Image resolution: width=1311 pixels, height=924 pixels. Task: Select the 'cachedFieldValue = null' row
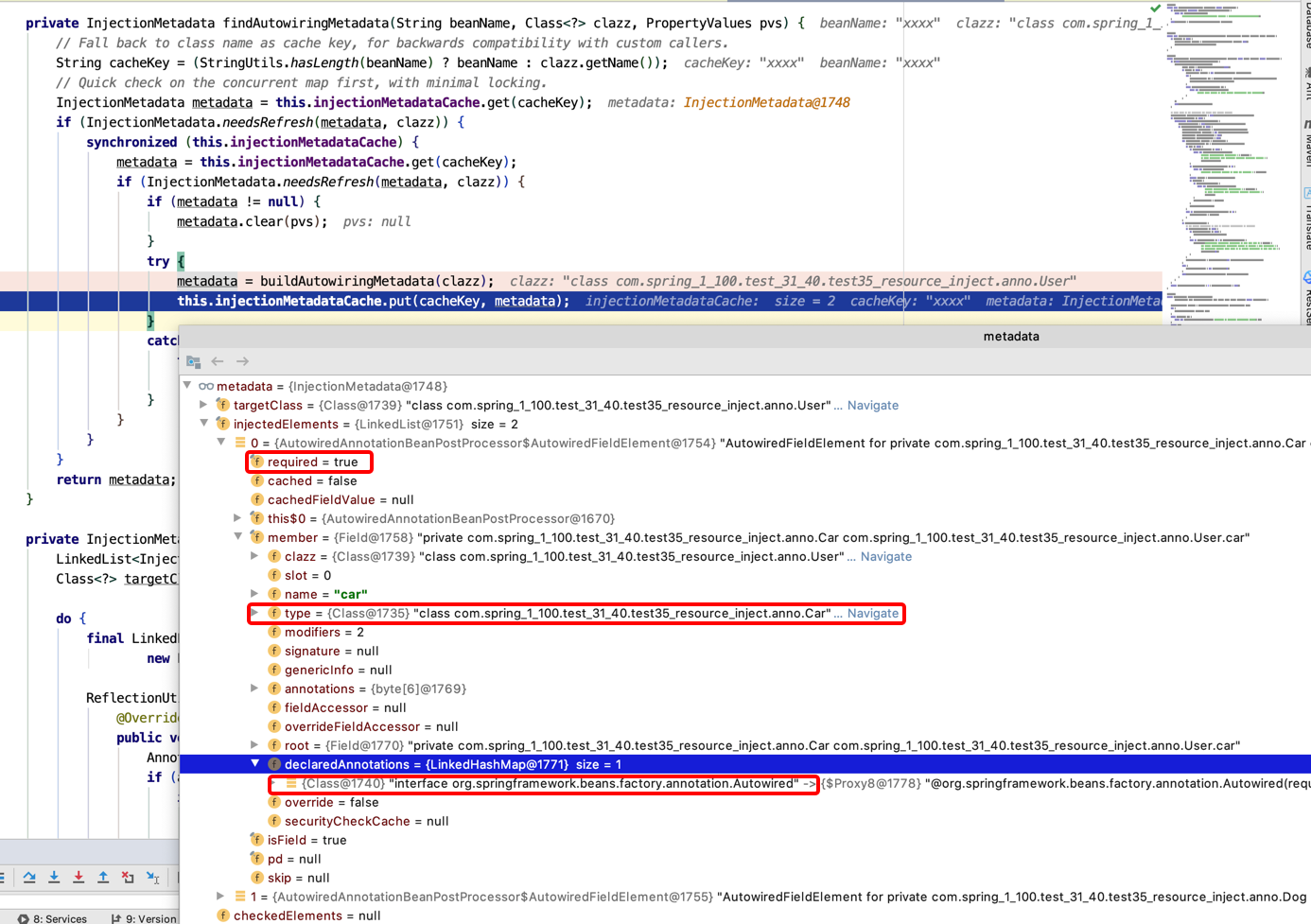coord(745,499)
